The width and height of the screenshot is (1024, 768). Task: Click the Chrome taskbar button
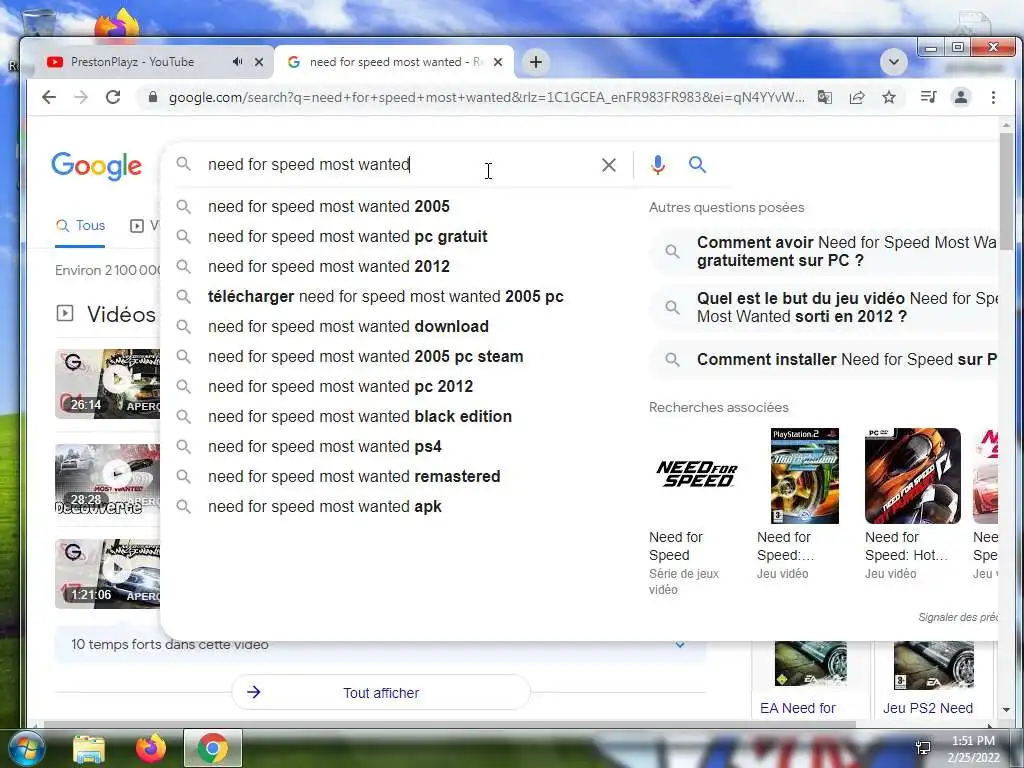click(x=212, y=748)
